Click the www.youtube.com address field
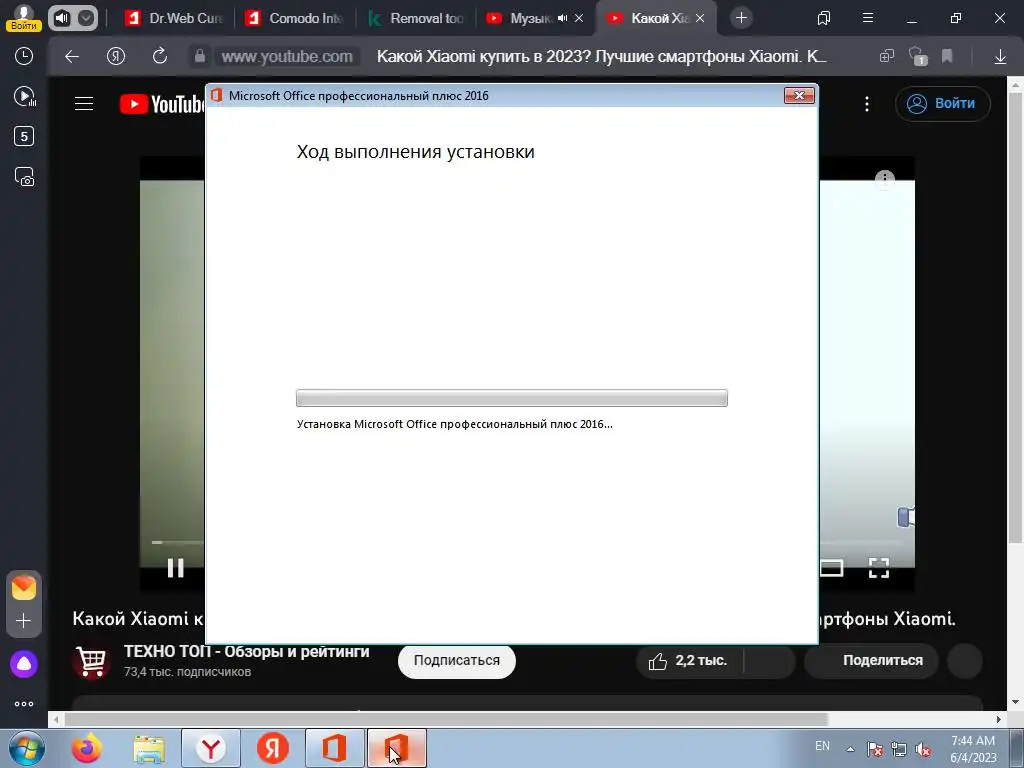The width and height of the screenshot is (1024, 768). point(287,57)
